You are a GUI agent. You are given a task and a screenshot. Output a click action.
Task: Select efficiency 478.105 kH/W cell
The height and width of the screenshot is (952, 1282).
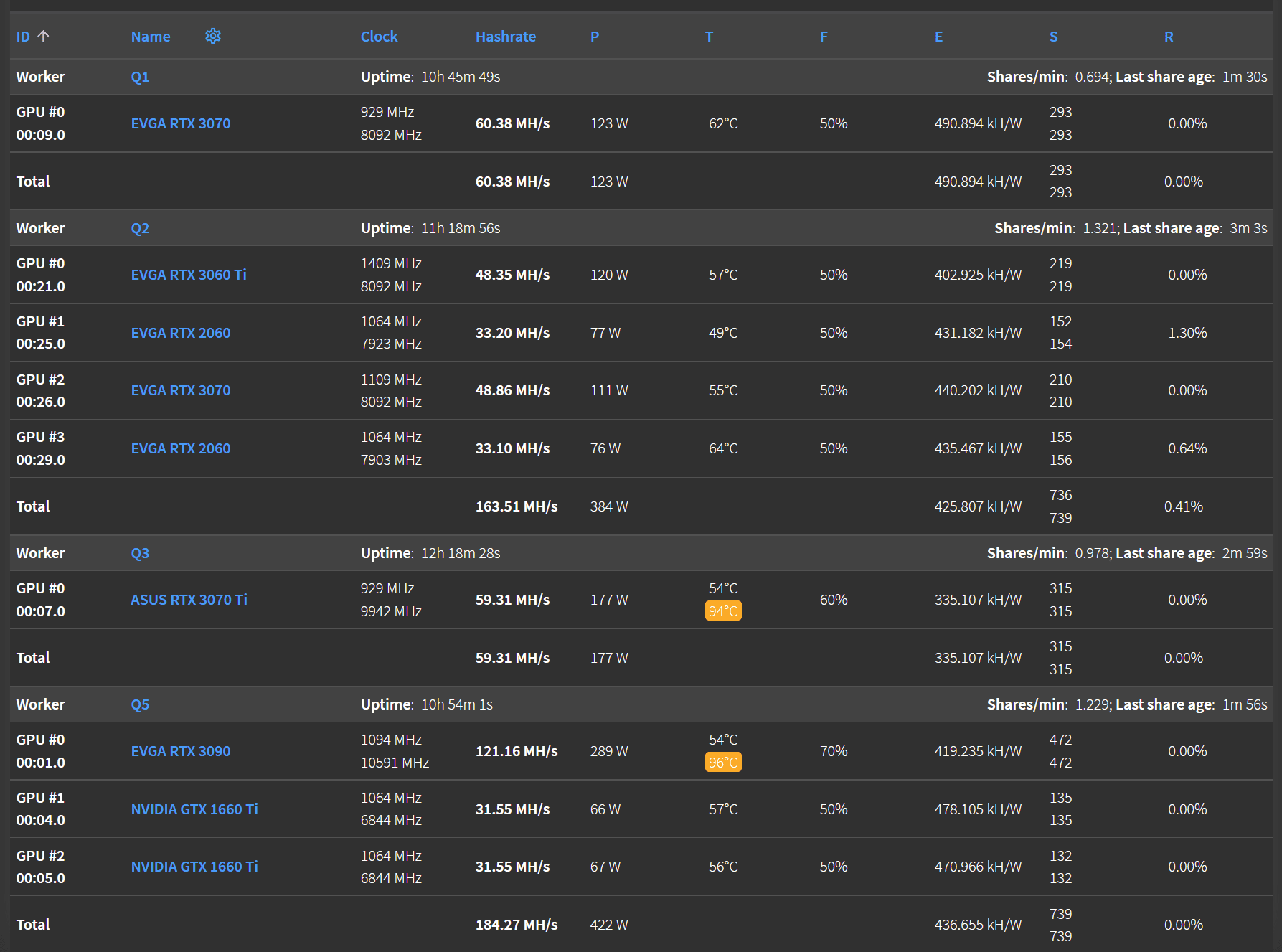click(978, 809)
